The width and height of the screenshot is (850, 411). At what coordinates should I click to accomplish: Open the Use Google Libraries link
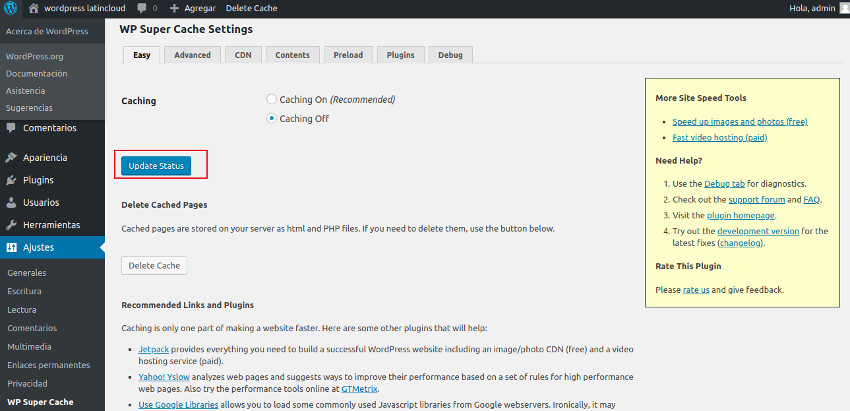[178, 405]
